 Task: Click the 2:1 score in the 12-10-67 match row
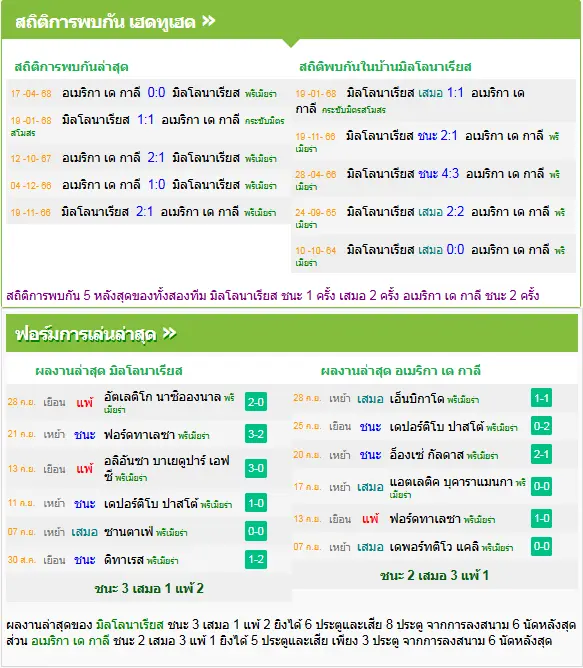[x=156, y=158]
